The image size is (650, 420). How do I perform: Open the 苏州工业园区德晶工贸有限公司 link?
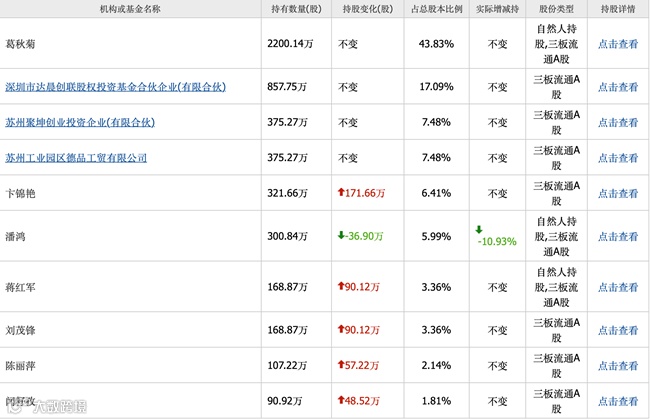pos(76,158)
